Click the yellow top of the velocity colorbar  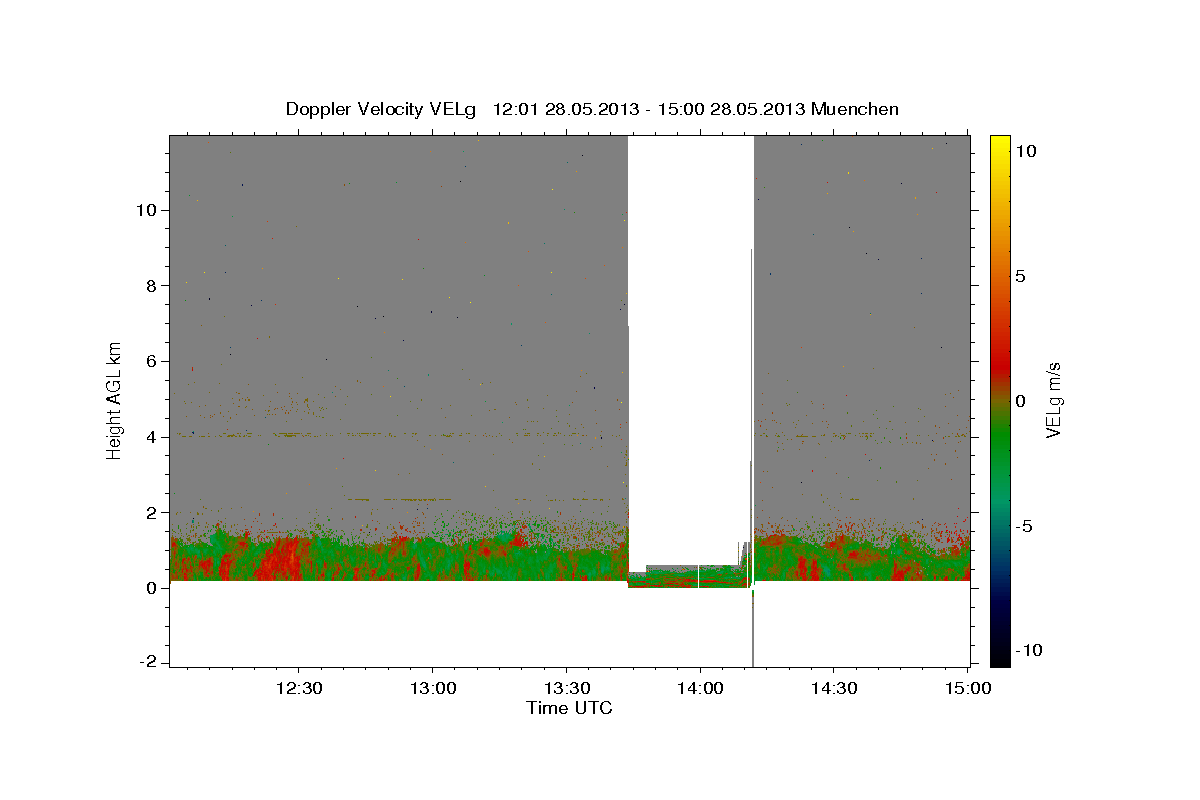pos(1000,145)
